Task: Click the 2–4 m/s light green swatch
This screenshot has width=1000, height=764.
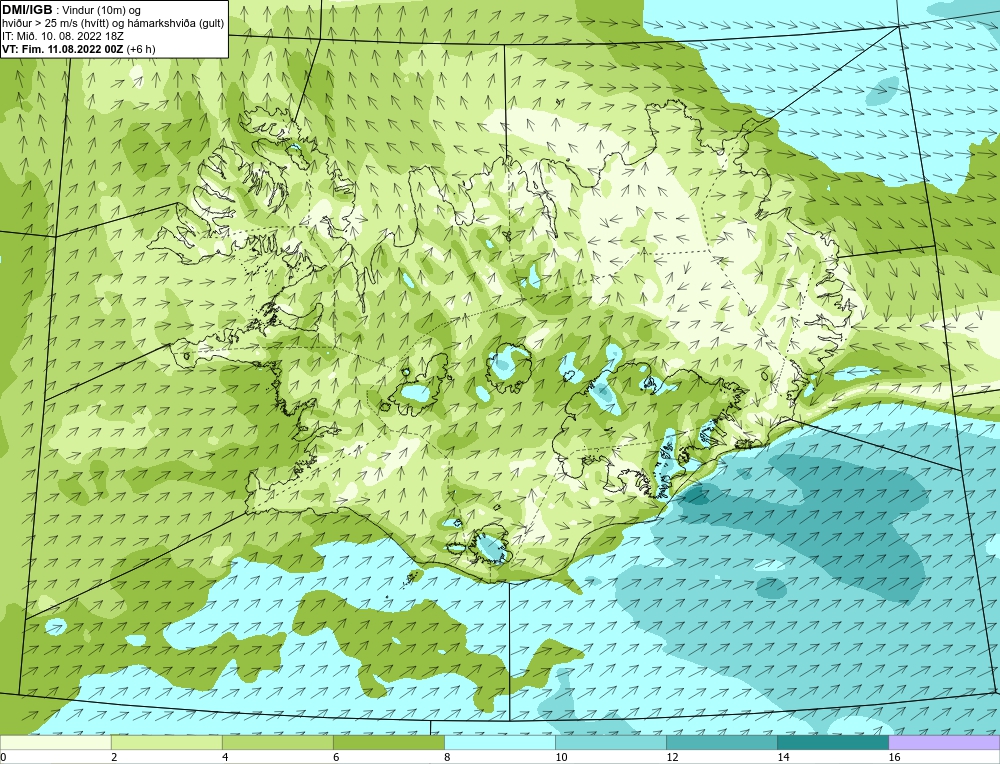Action: pyautogui.click(x=166, y=743)
